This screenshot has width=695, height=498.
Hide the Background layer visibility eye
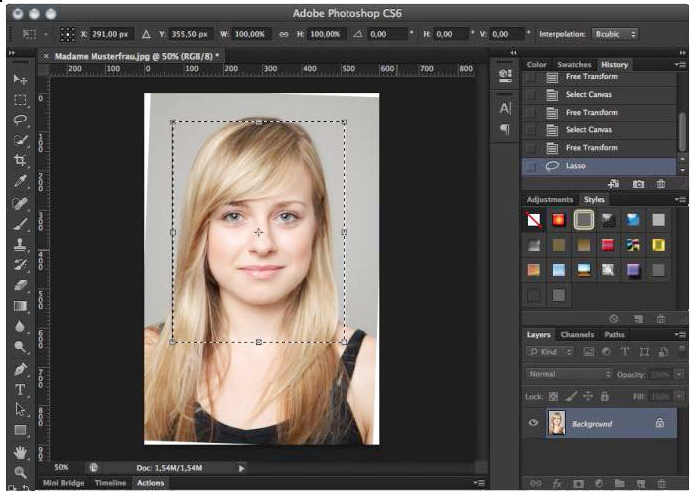pos(533,423)
